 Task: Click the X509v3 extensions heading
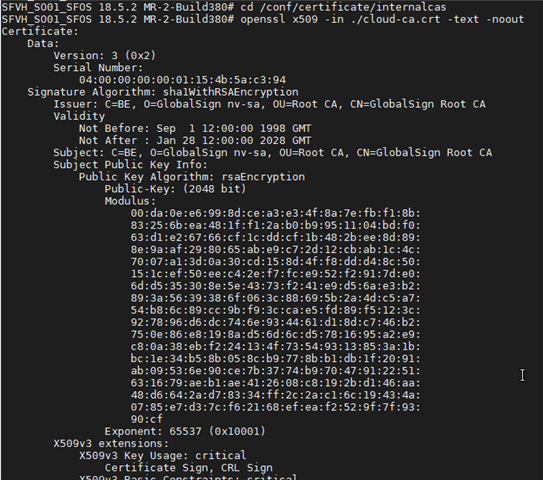111,444
